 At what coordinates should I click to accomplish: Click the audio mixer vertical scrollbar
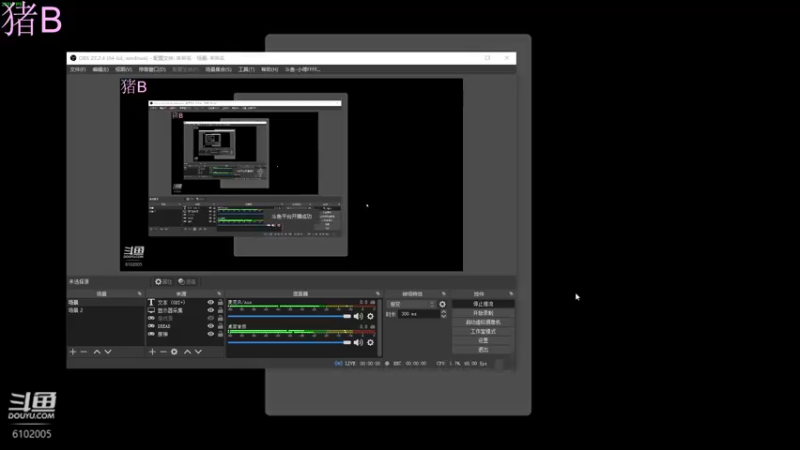pyautogui.click(x=380, y=327)
